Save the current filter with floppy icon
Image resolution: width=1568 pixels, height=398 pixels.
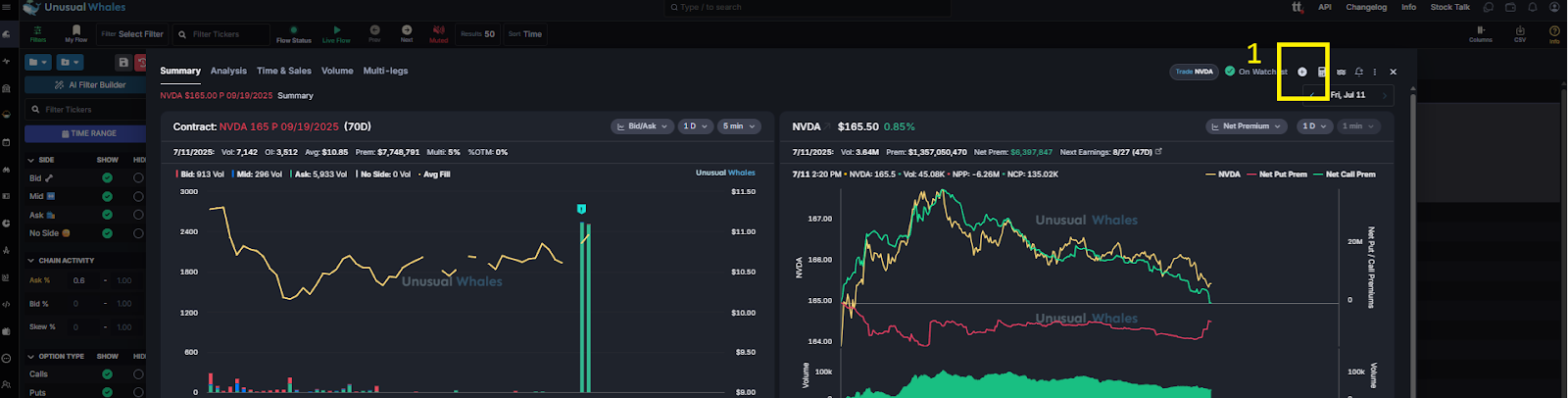(123, 62)
